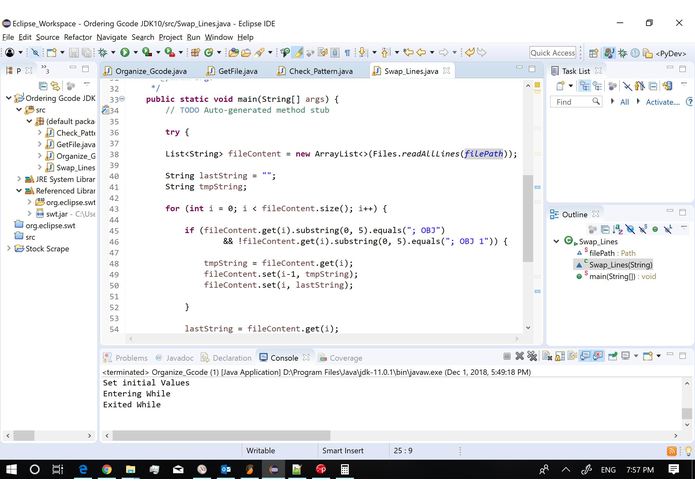The width and height of the screenshot is (695, 494).
Task: Click Collapse All in Package Explorer
Action: (43, 86)
